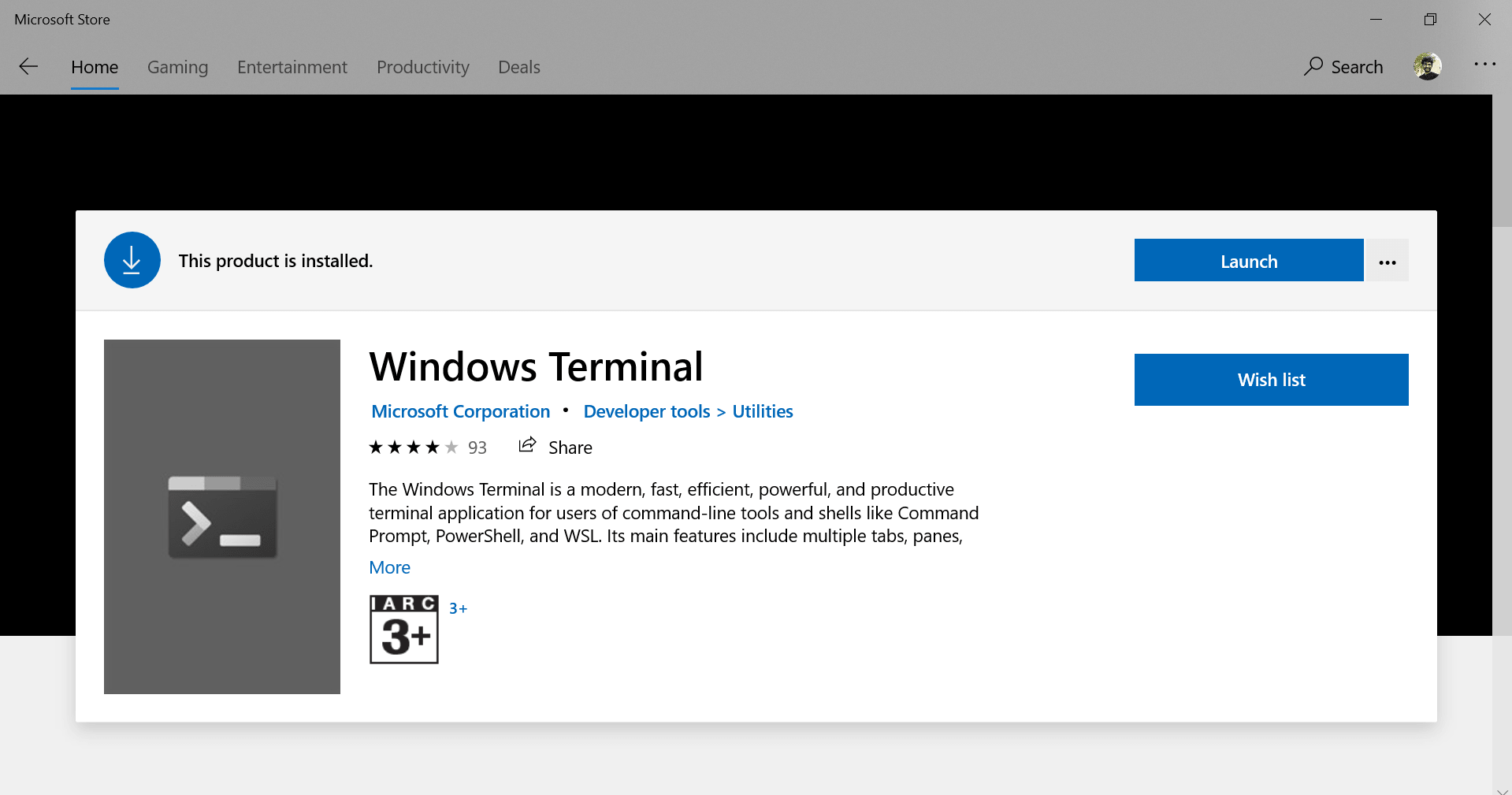
Task: Go back with the arrow icon
Action: coord(28,67)
